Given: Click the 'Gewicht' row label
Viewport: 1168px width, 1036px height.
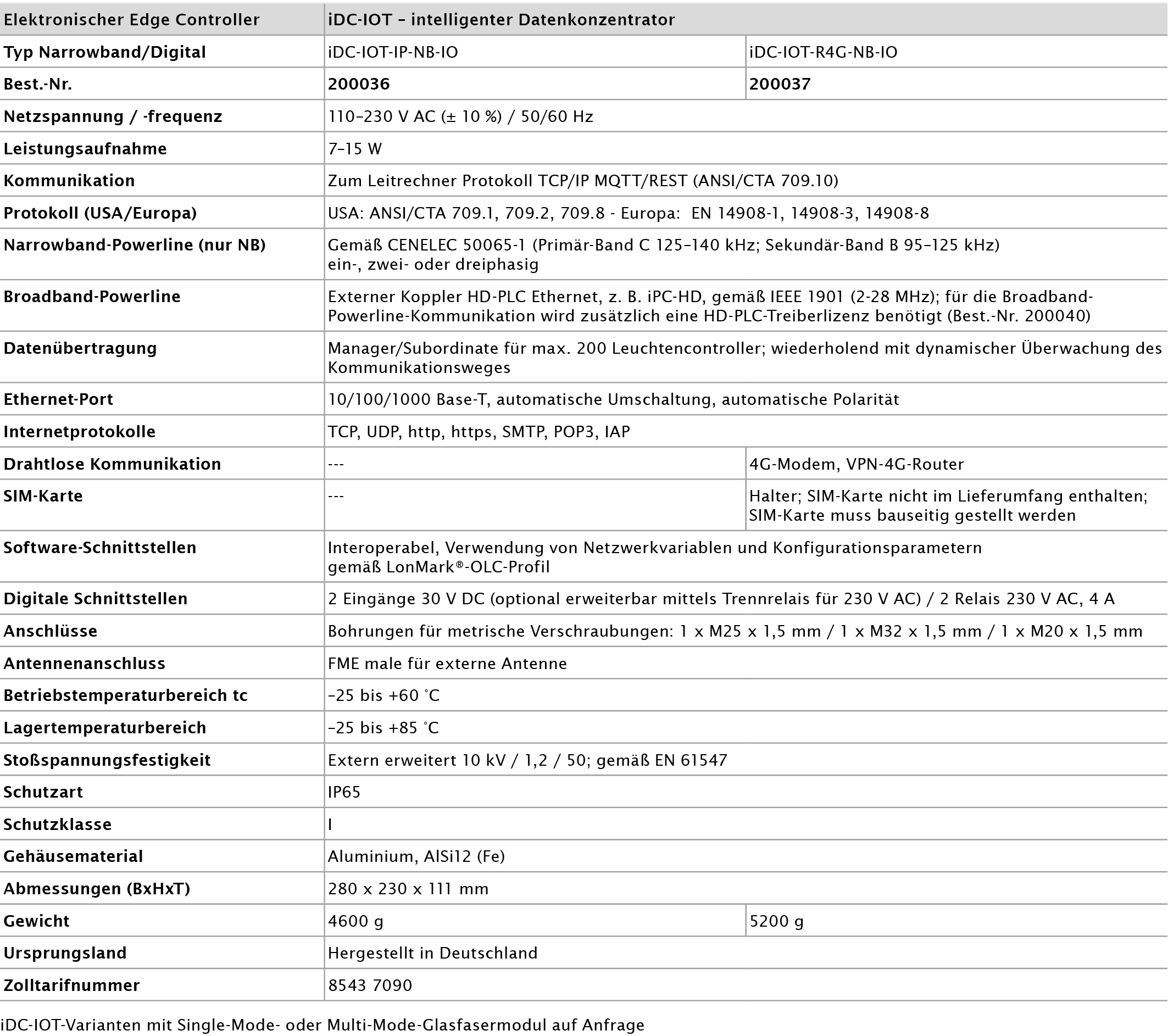Looking at the screenshot, I should [x=36, y=921].
